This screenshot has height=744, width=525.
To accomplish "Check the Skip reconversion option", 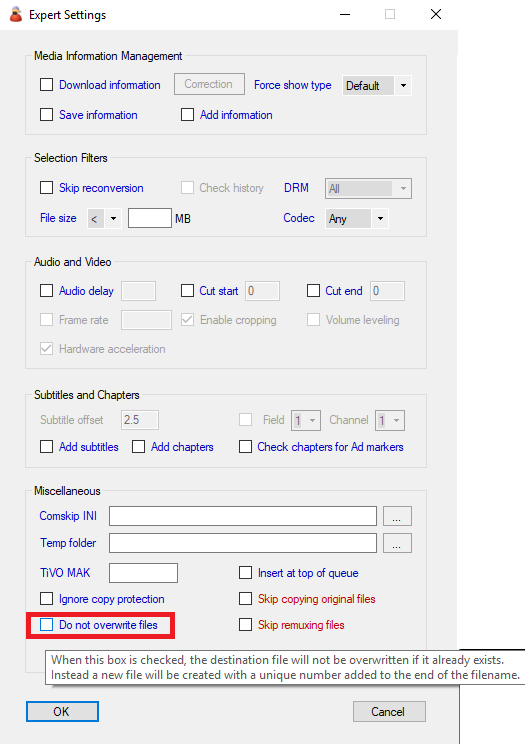I will (x=47, y=188).
